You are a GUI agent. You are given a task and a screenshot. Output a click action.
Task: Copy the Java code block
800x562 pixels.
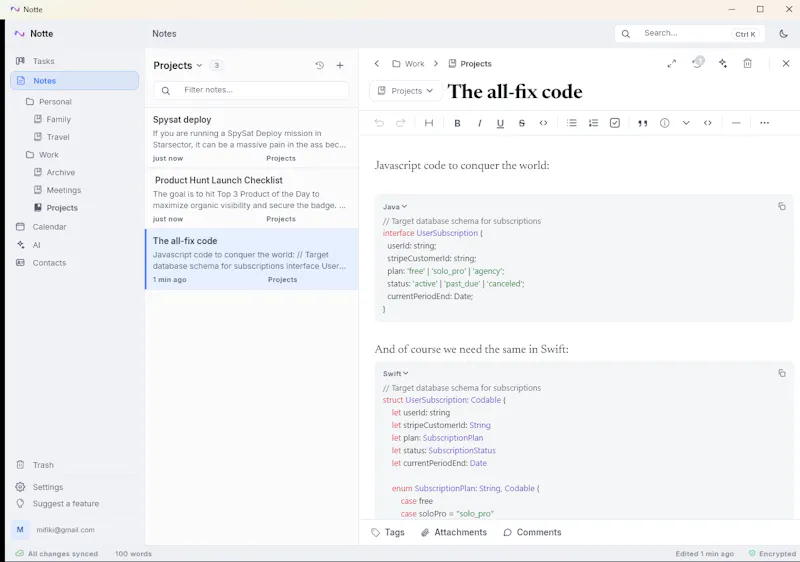click(x=782, y=206)
